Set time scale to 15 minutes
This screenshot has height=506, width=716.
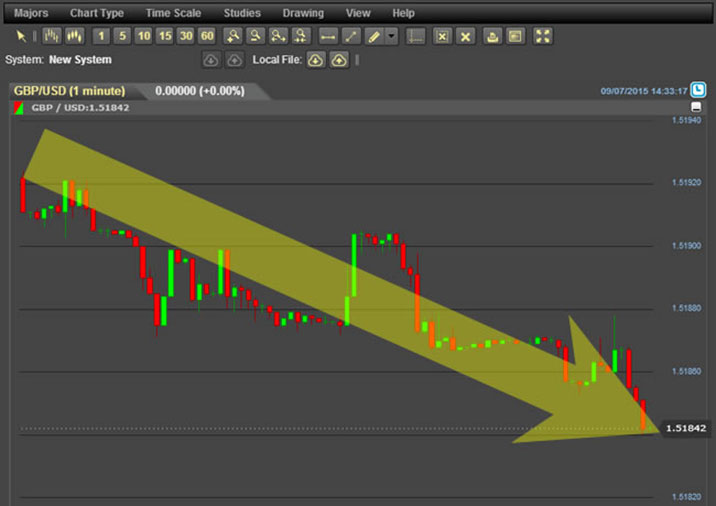pyautogui.click(x=165, y=36)
